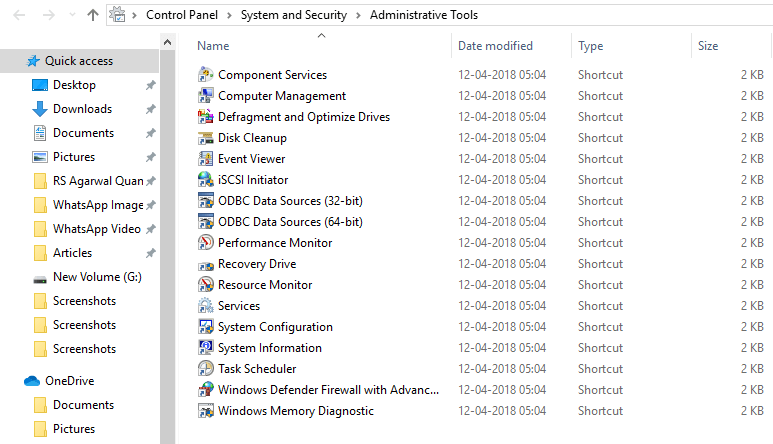Open the Component Services shortcut icon

pos(206,75)
